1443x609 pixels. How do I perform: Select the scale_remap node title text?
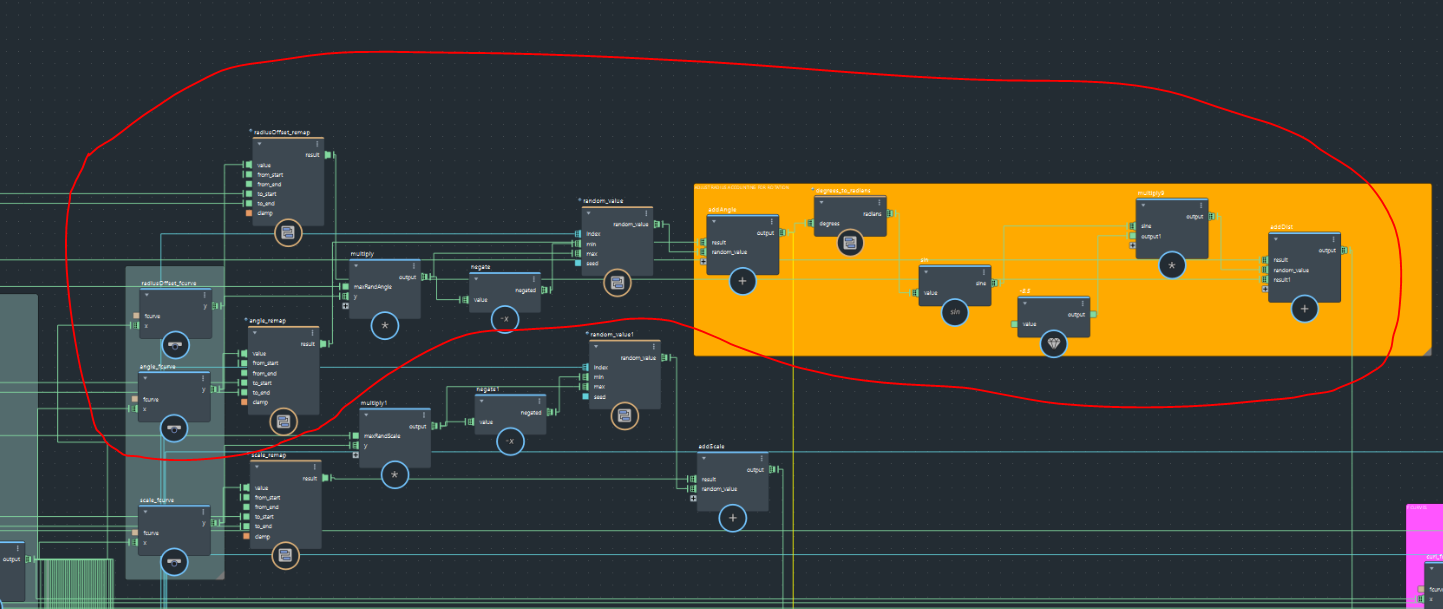tap(268, 456)
